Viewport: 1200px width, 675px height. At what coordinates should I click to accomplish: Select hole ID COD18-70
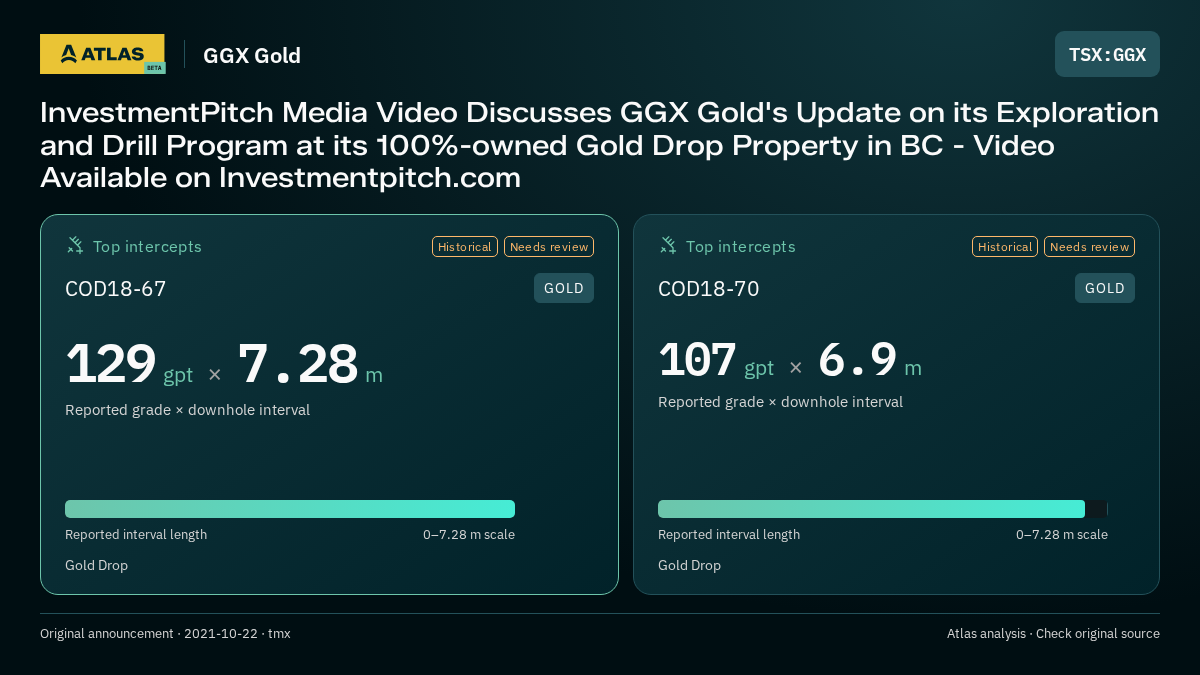click(x=709, y=289)
